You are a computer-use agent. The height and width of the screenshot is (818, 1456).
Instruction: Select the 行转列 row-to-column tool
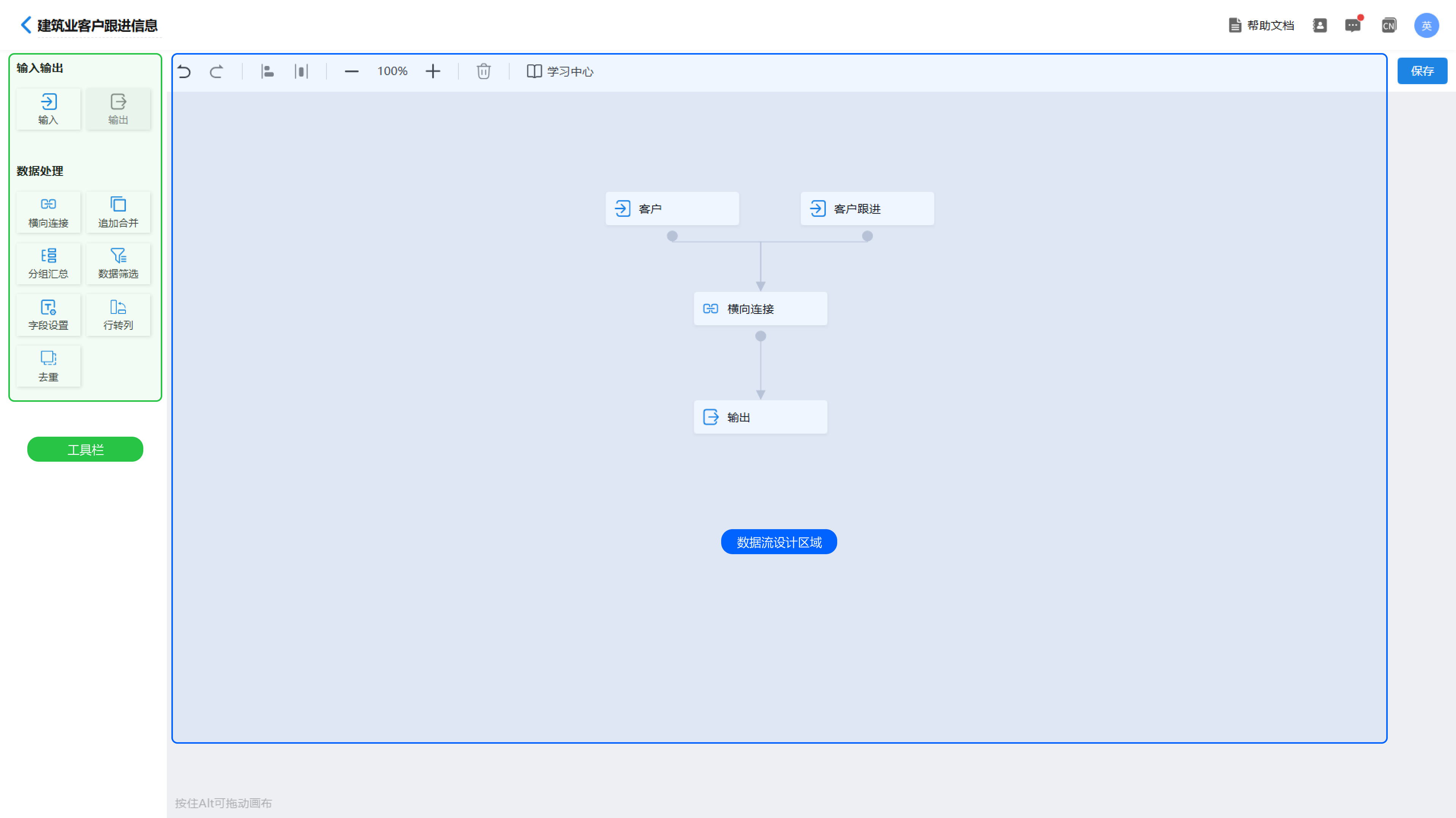pos(118,315)
